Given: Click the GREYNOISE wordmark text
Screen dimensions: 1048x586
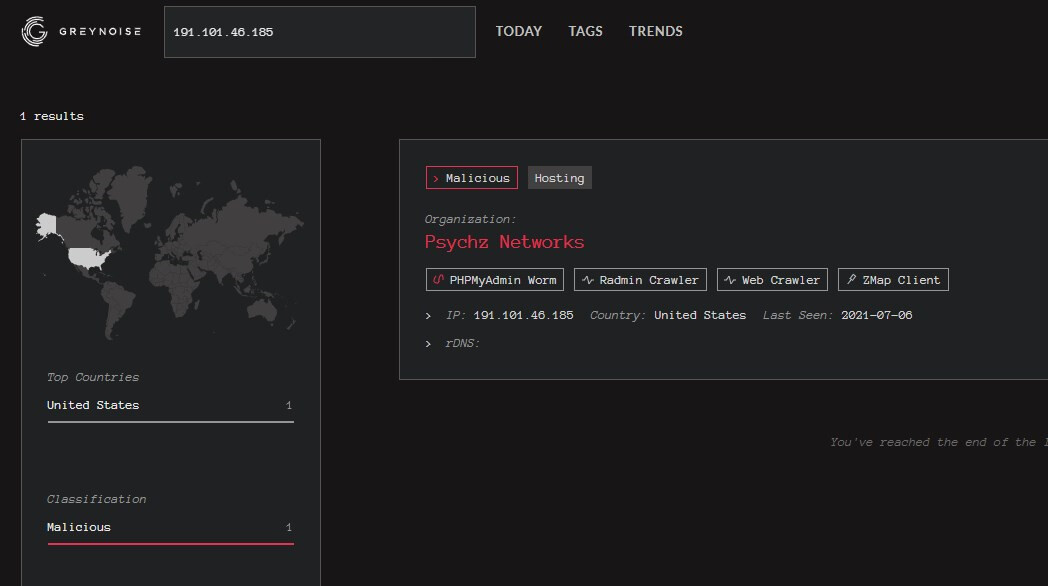Looking at the screenshot, I should tap(100, 31).
